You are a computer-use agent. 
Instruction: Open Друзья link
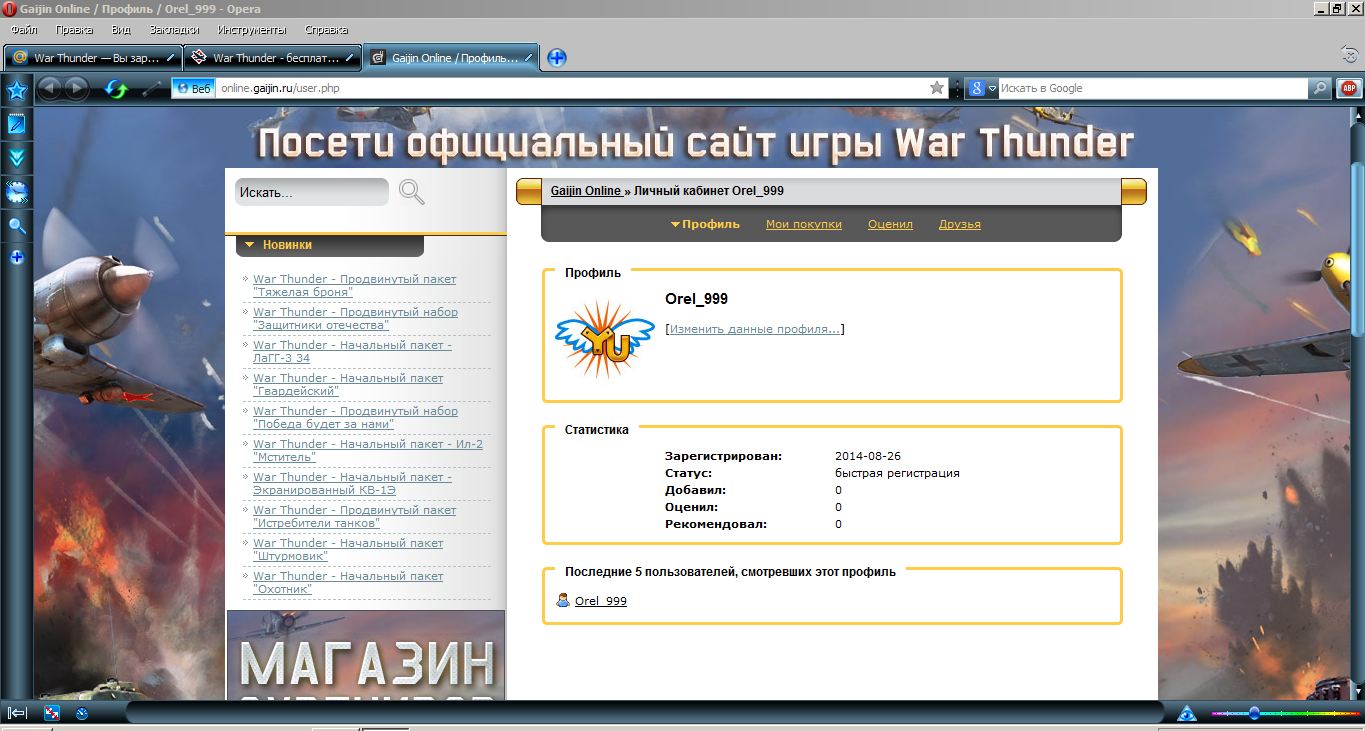pyautogui.click(x=960, y=224)
